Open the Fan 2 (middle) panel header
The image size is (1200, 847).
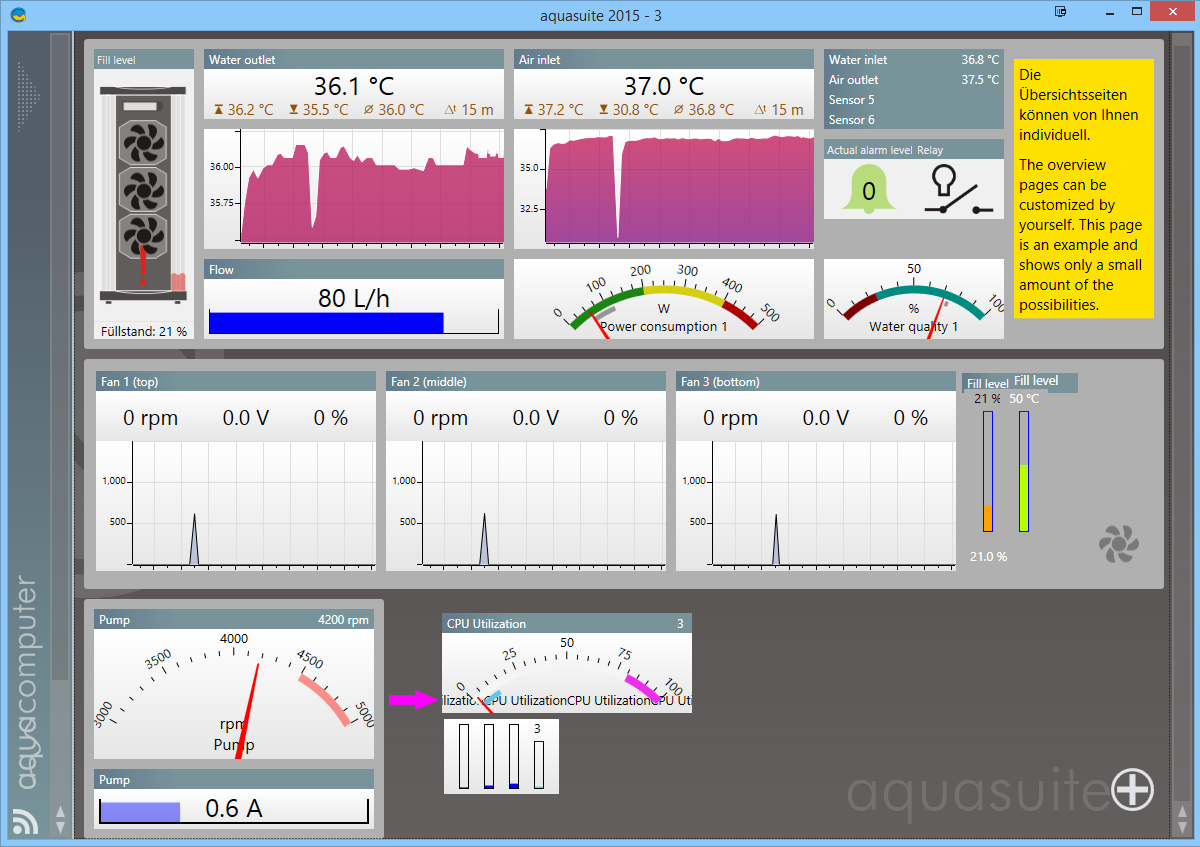coord(525,381)
